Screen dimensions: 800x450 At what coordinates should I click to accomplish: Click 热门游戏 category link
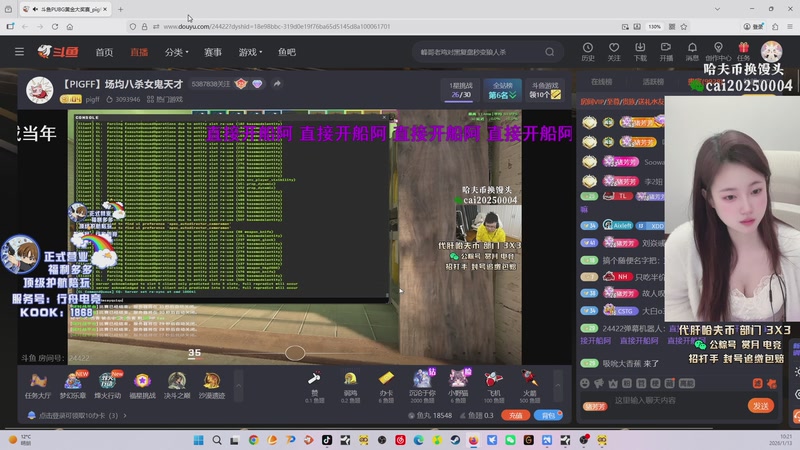(x=165, y=99)
